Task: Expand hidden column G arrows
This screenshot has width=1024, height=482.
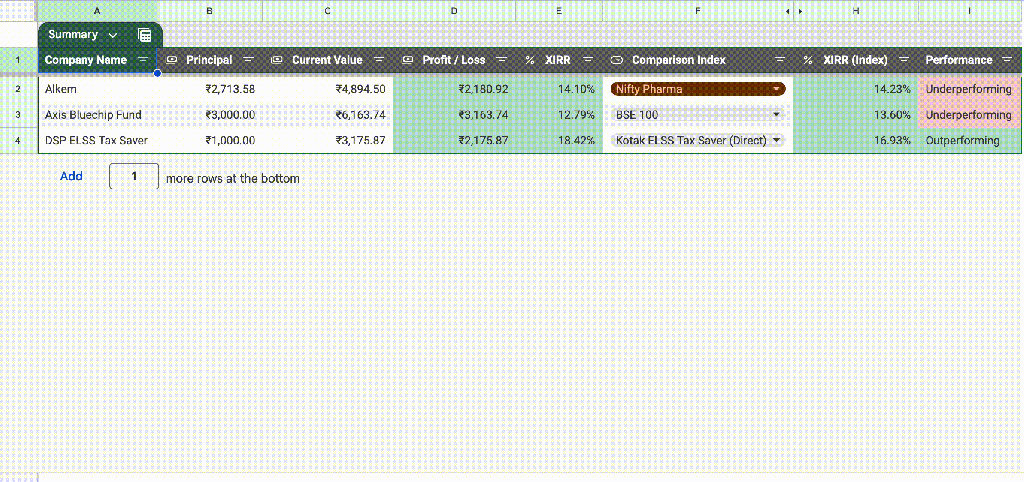Action: (794, 11)
